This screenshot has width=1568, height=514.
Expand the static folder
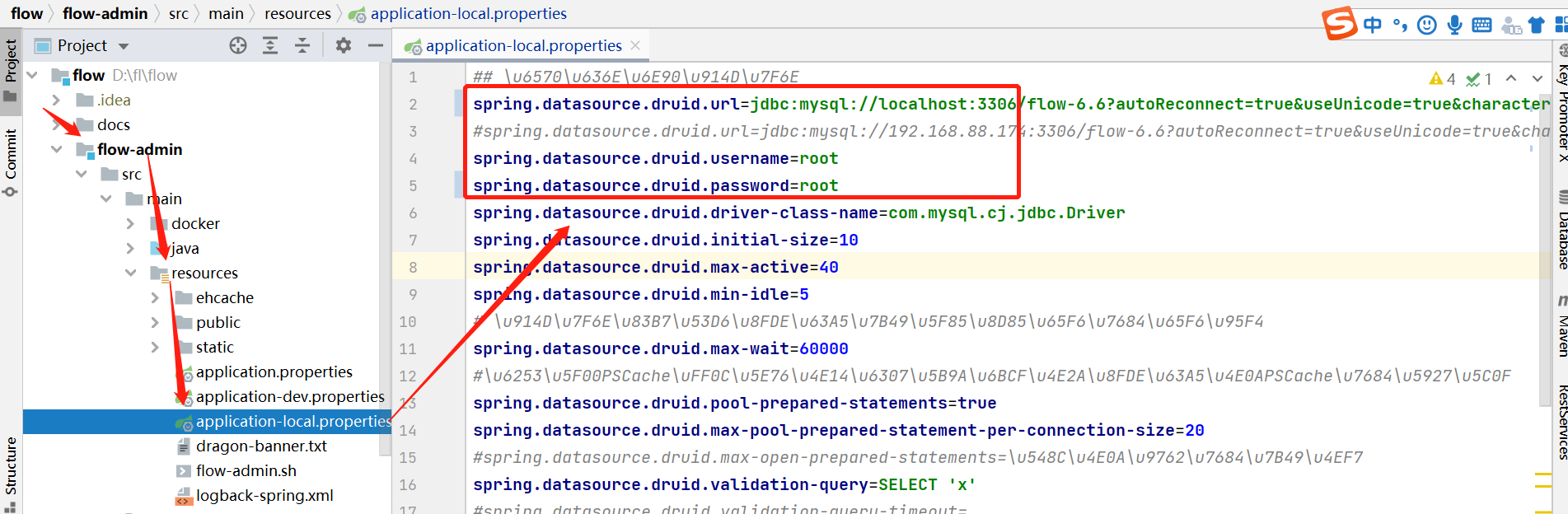click(x=156, y=347)
